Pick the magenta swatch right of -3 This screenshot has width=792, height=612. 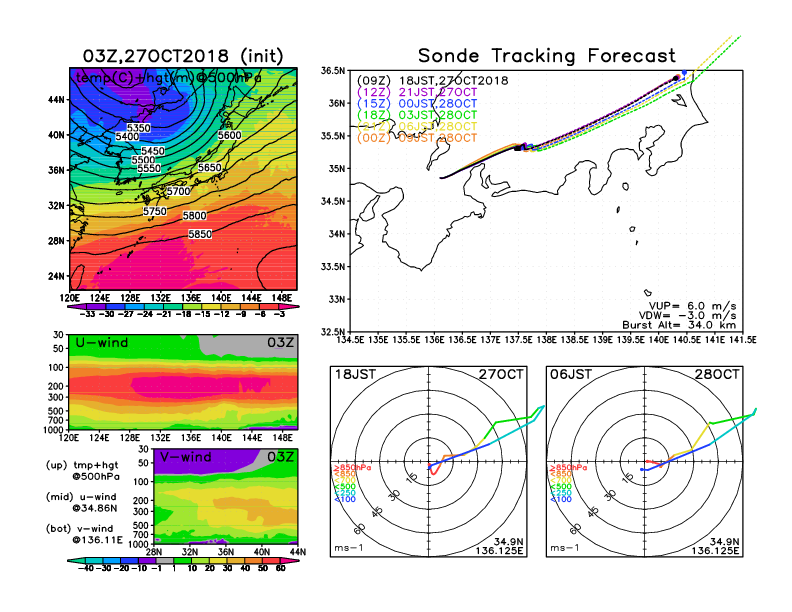point(289,307)
